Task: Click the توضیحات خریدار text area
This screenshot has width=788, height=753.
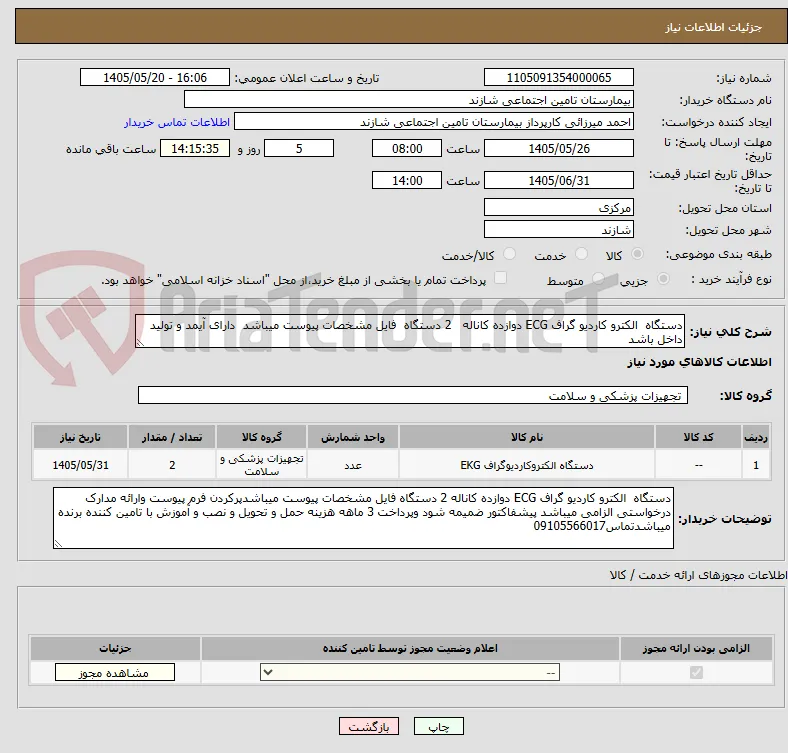Action: point(363,518)
